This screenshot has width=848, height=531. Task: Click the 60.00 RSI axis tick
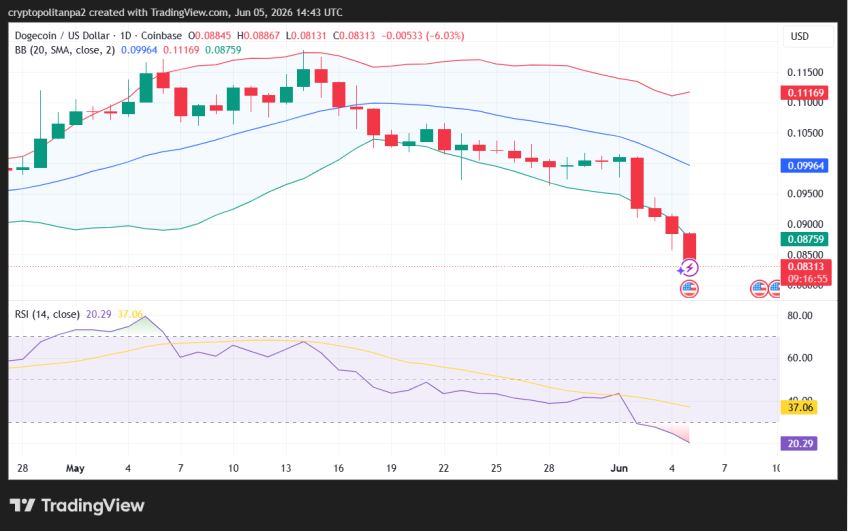800,357
